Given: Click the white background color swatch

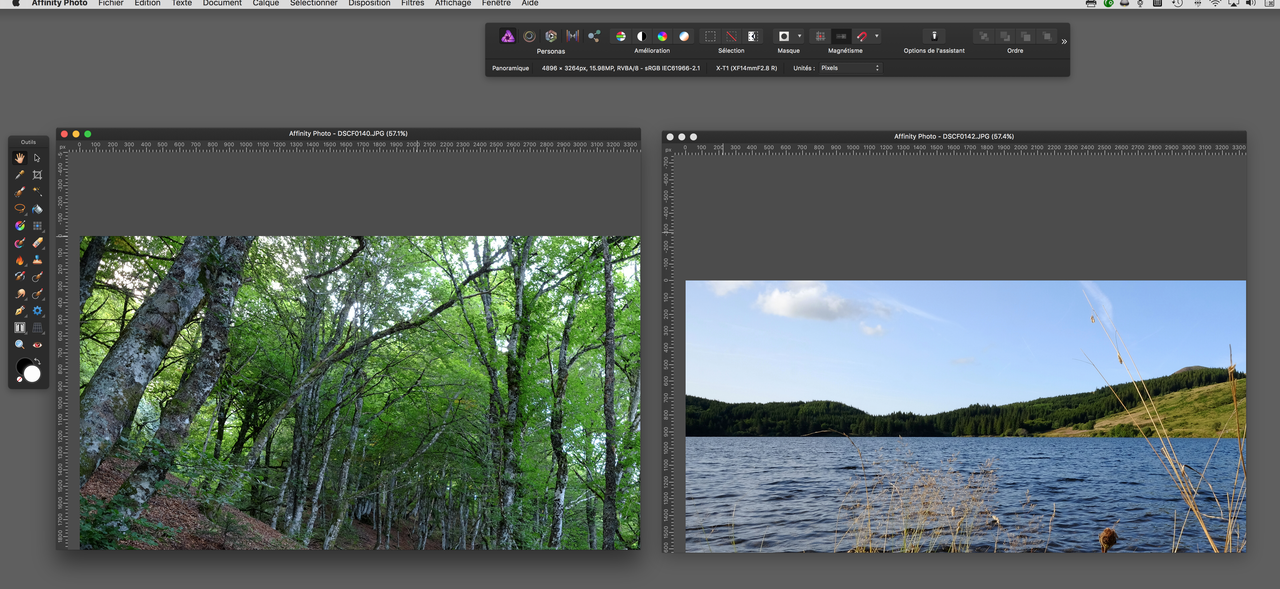Looking at the screenshot, I should click(32, 373).
